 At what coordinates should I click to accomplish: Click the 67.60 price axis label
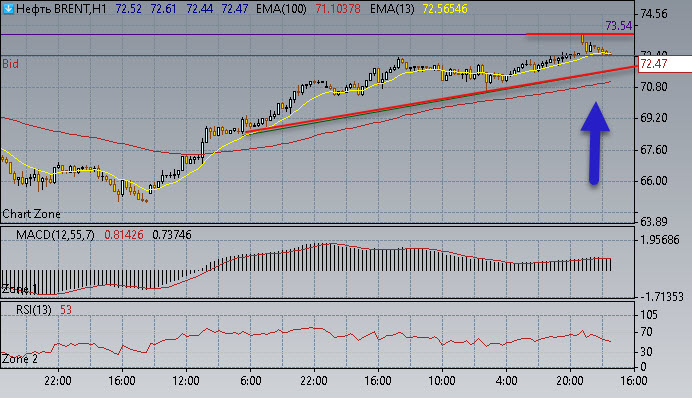654,150
